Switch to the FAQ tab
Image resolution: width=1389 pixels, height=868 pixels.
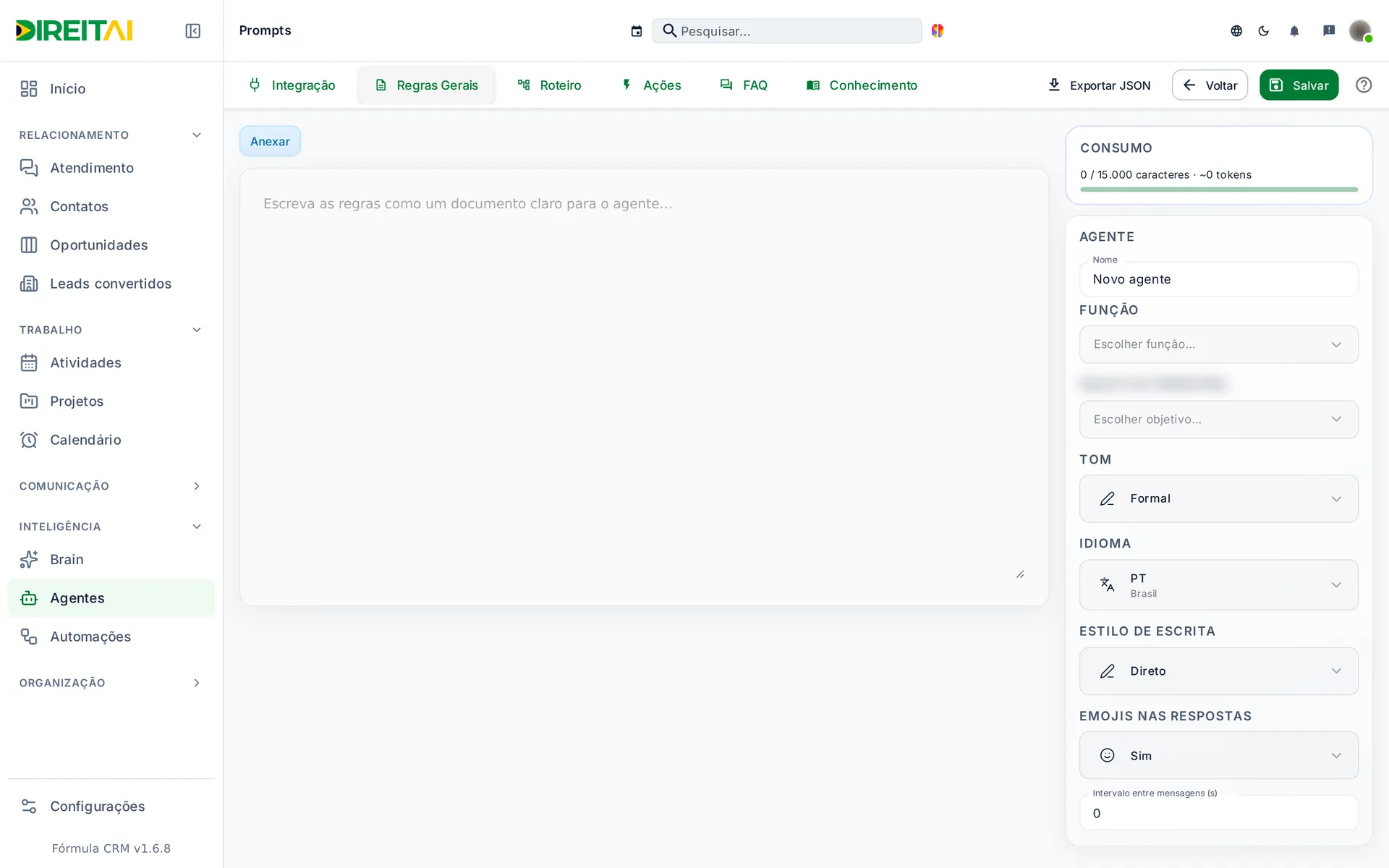coord(744,85)
